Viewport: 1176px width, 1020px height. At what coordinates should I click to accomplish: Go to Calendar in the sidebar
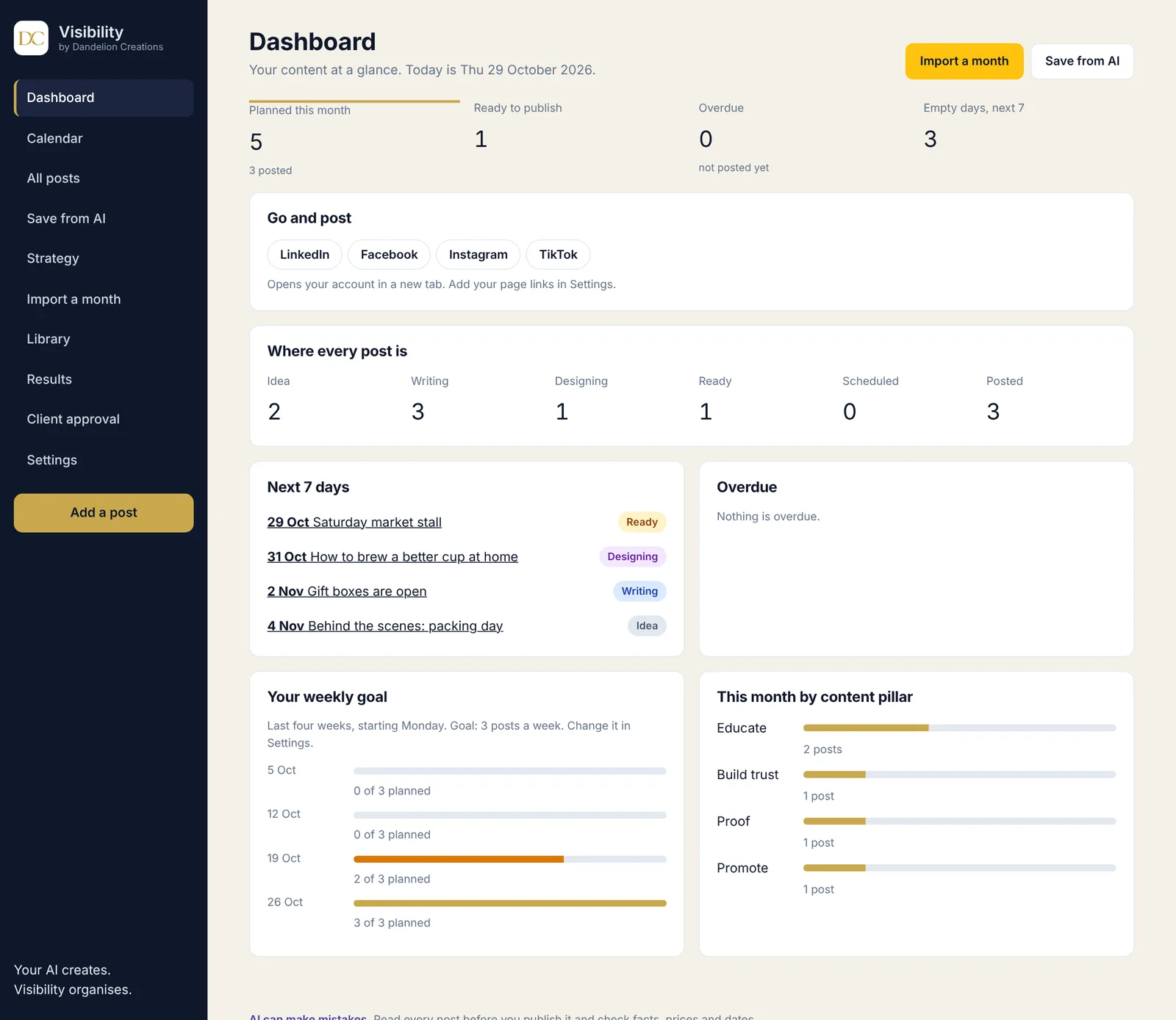104,138
